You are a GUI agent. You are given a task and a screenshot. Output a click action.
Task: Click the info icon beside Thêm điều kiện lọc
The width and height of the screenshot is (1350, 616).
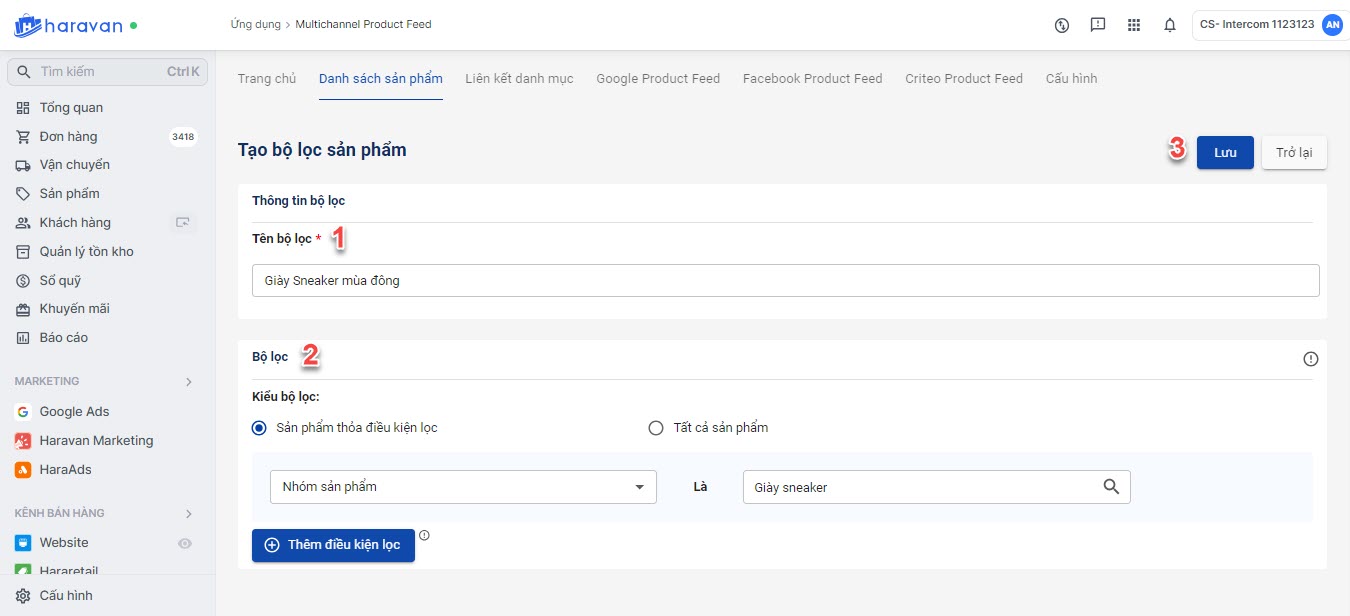[424, 535]
